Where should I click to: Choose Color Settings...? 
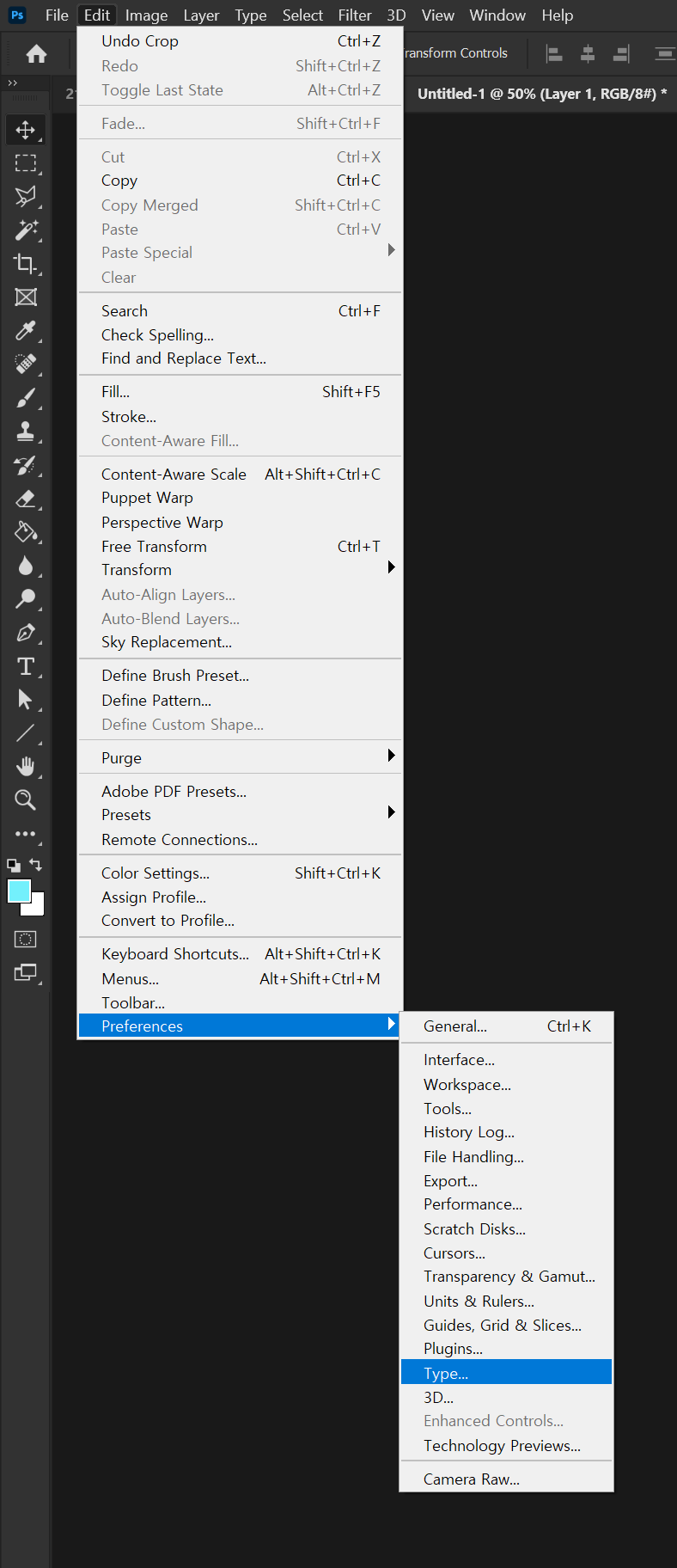click(240, 873)
